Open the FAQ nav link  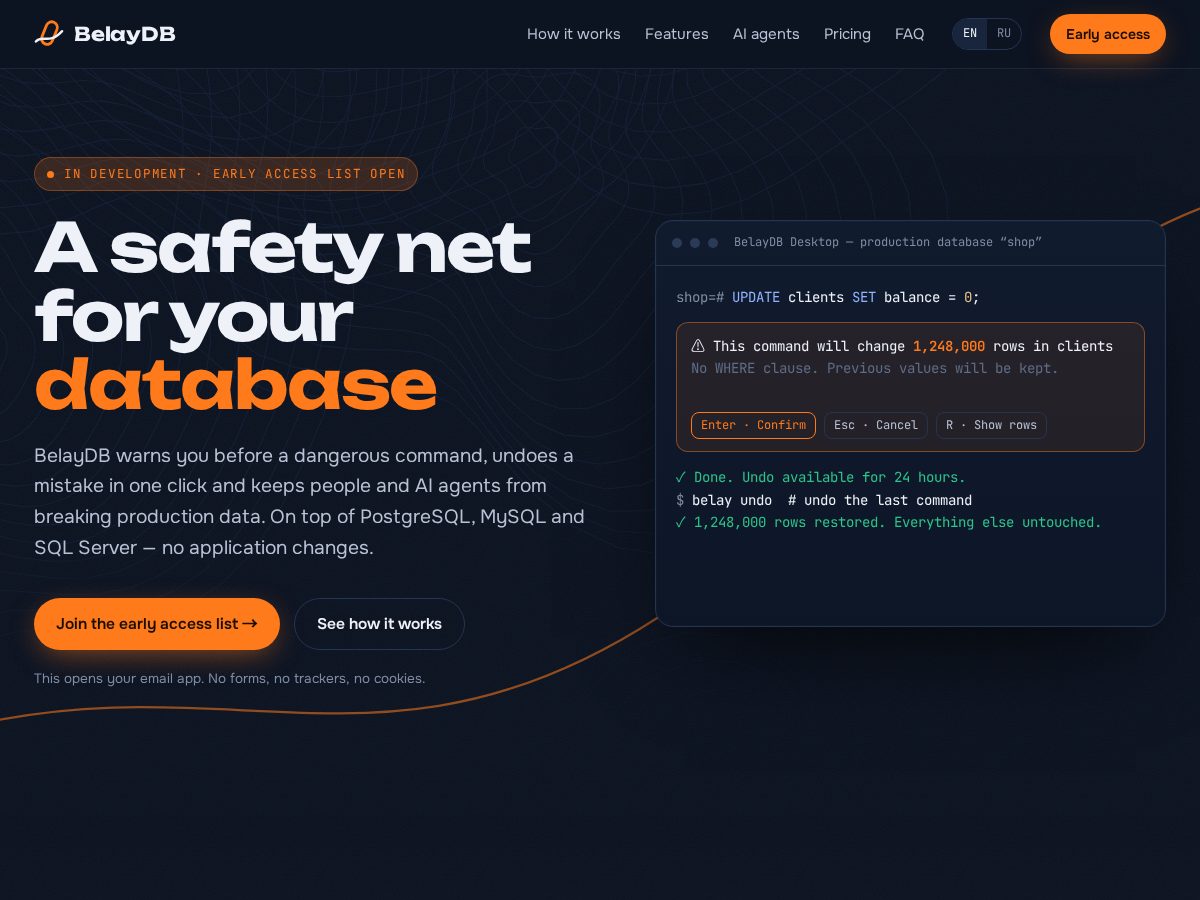coord(910,34)
